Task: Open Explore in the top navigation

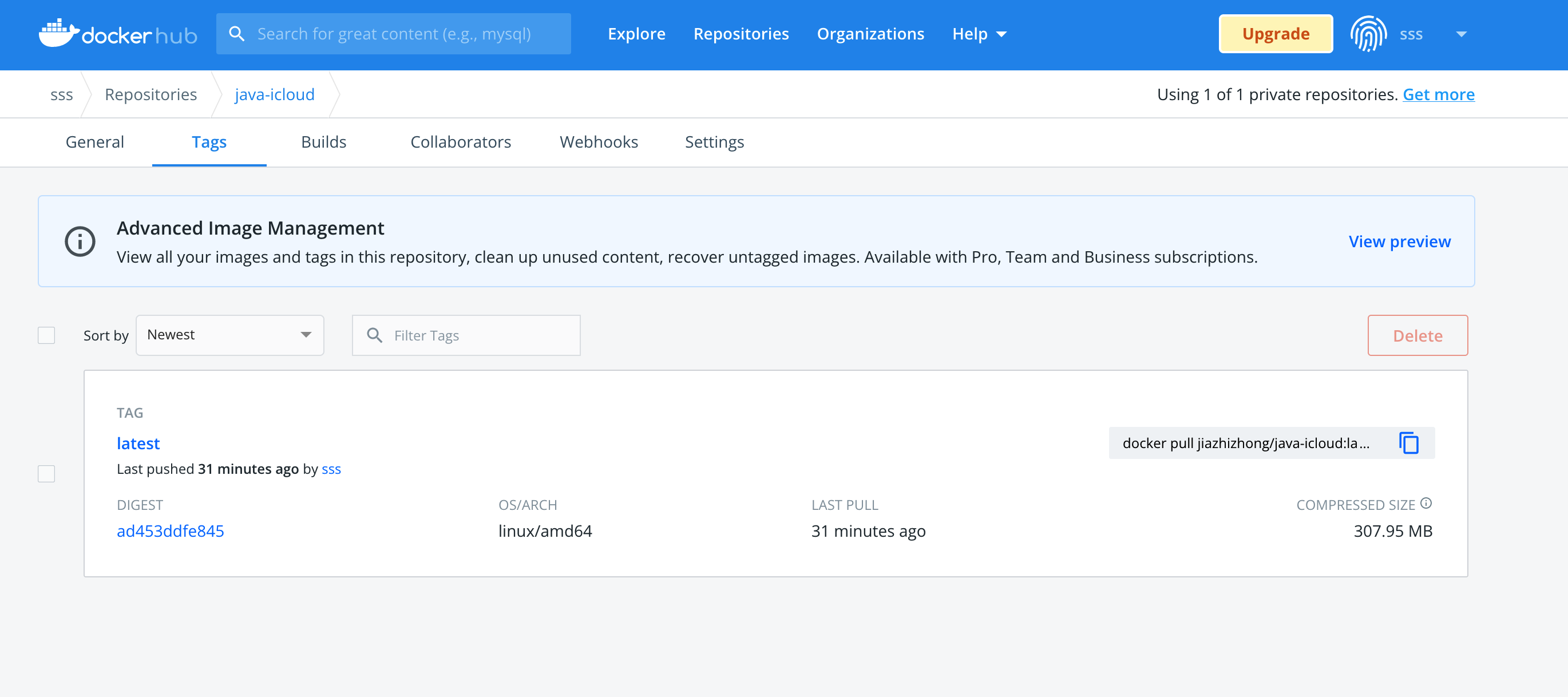Action: click(636, 34)
